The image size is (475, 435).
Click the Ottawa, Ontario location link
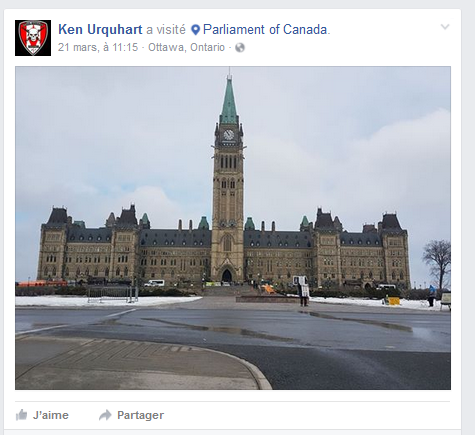186,47
